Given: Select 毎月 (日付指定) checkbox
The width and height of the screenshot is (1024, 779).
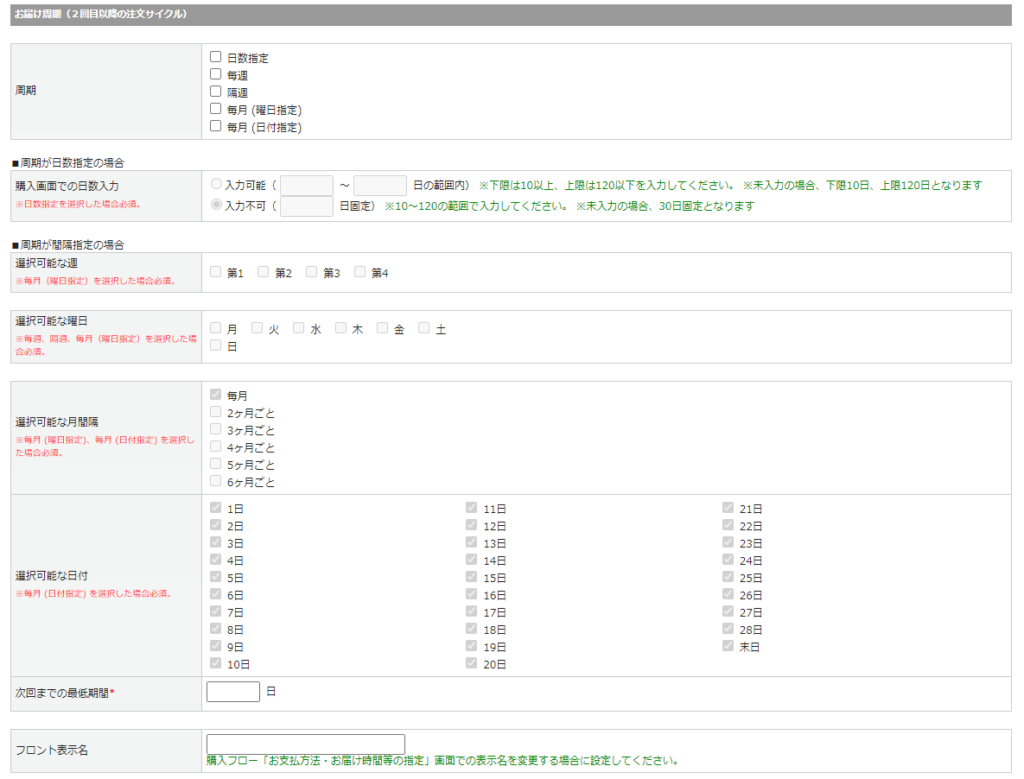Looking at the screenshot, I should [x=216, y=126].
